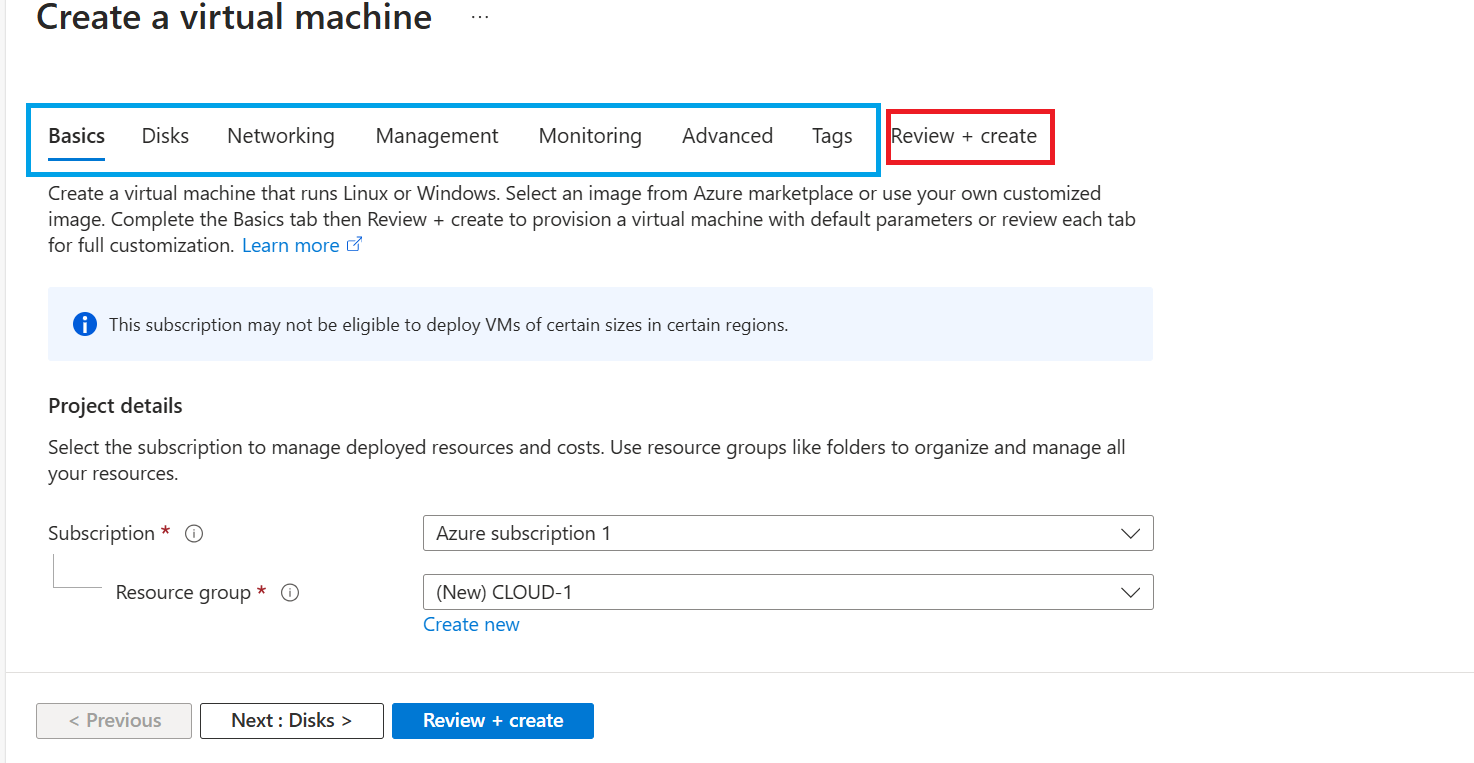
Task: Open the Advanced tab
Action: coord(727,136)
